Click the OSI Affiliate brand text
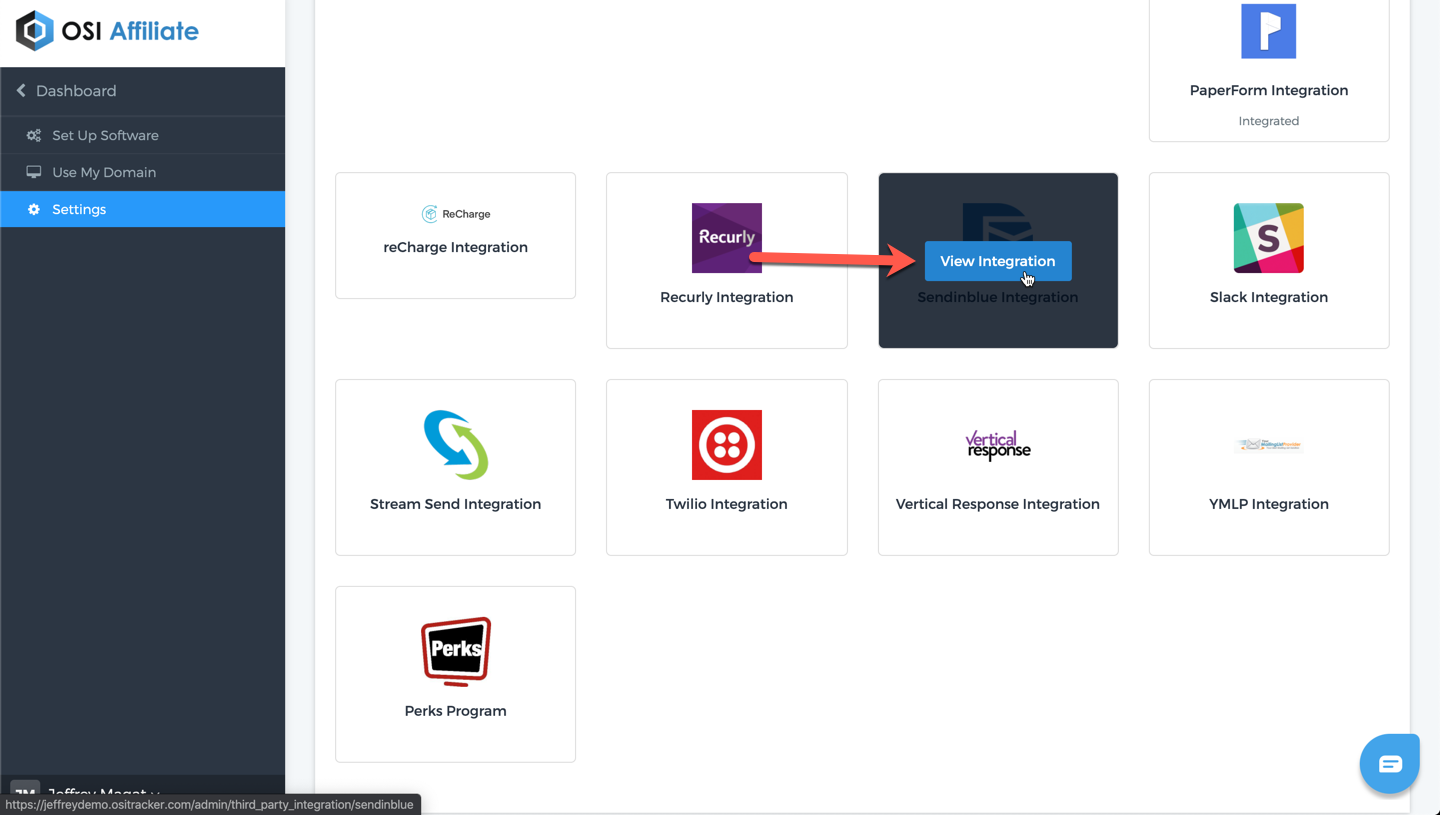This screenshot has width=1440, height=815. tap(130, 31)
